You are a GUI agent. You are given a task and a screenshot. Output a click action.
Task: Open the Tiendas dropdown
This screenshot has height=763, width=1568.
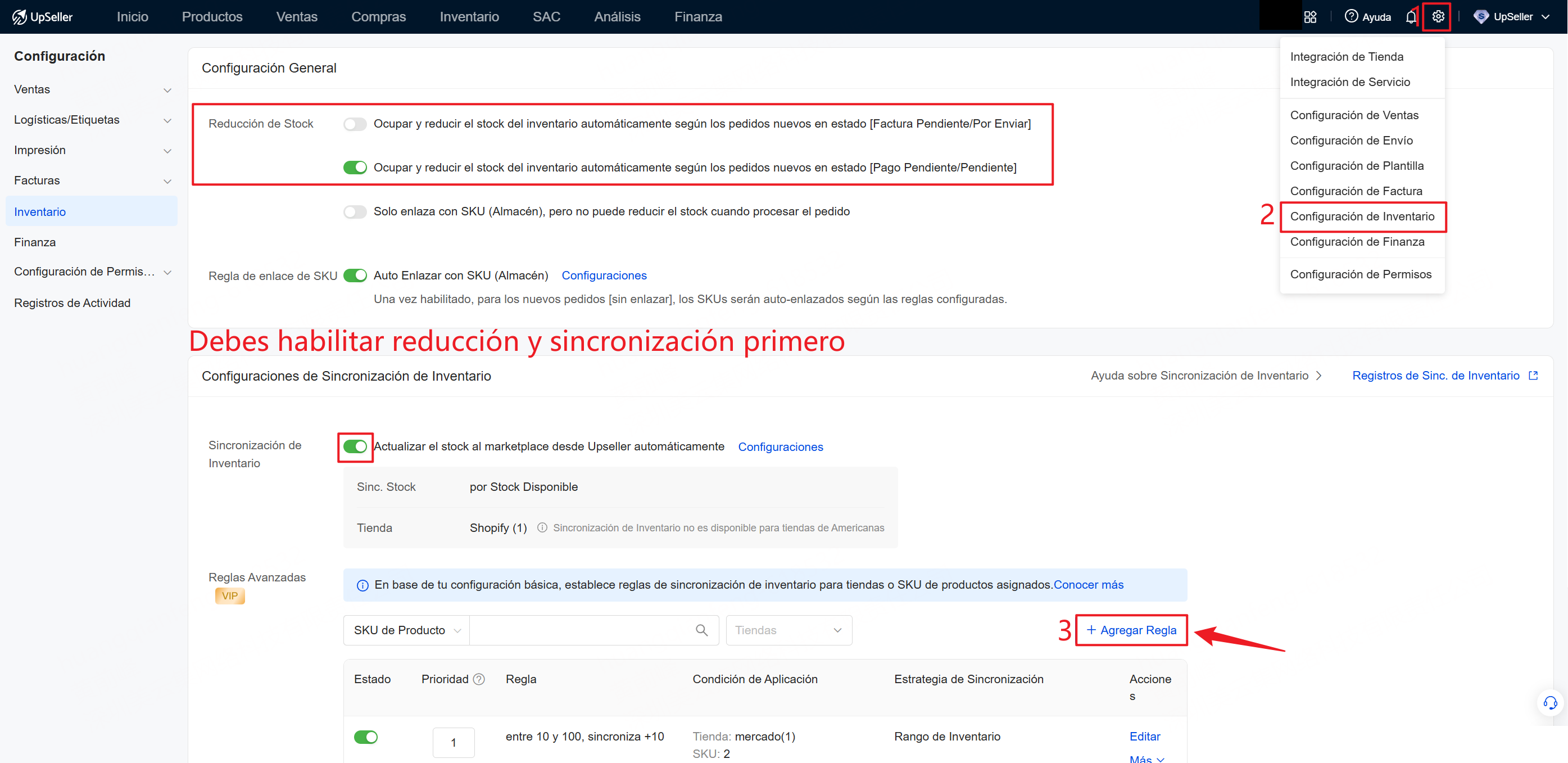click(788, 630)
